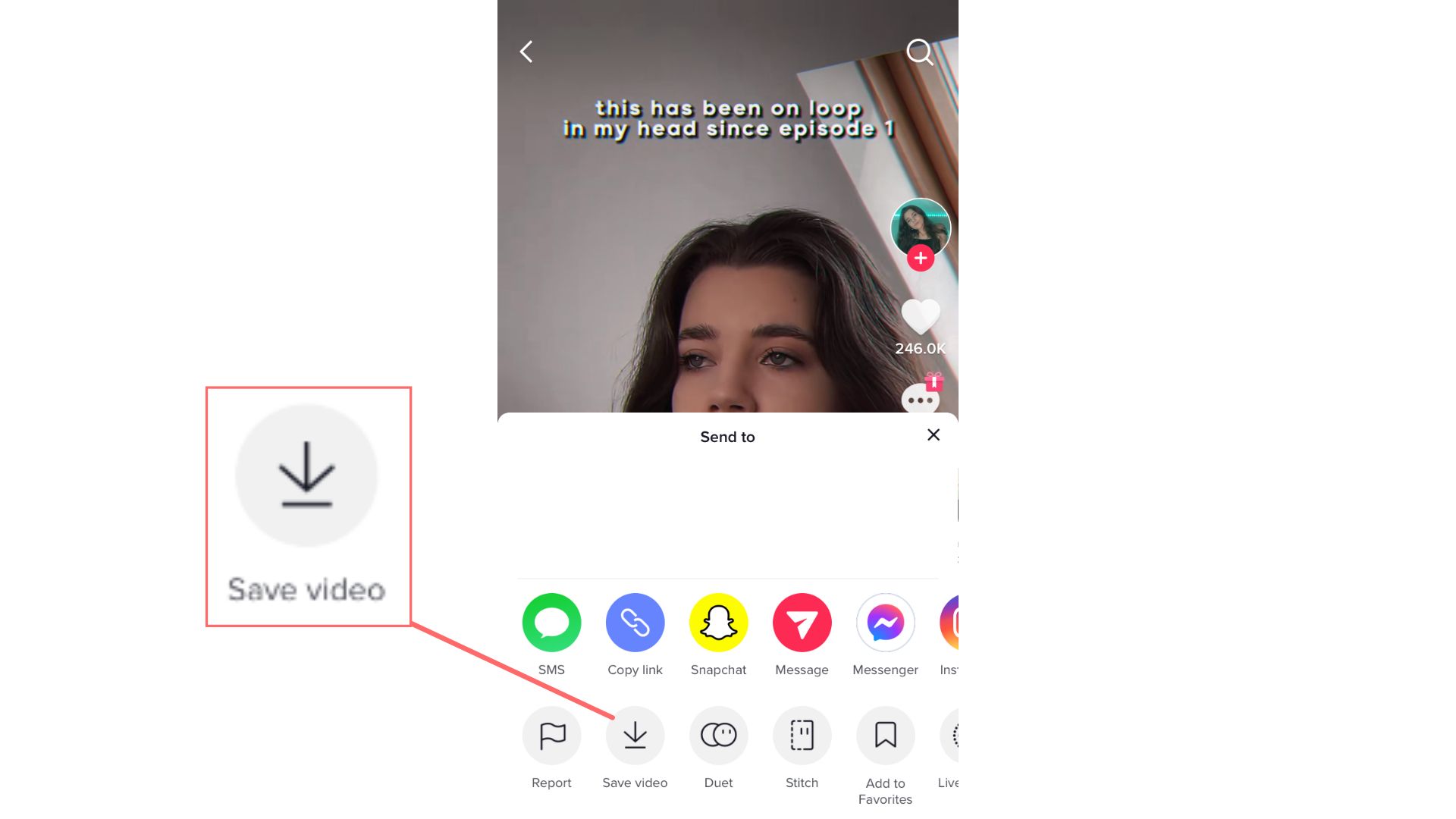This screenshot has width=1456, height=819.
Task: Select the back navigation arrow
Action: (527, 51)
